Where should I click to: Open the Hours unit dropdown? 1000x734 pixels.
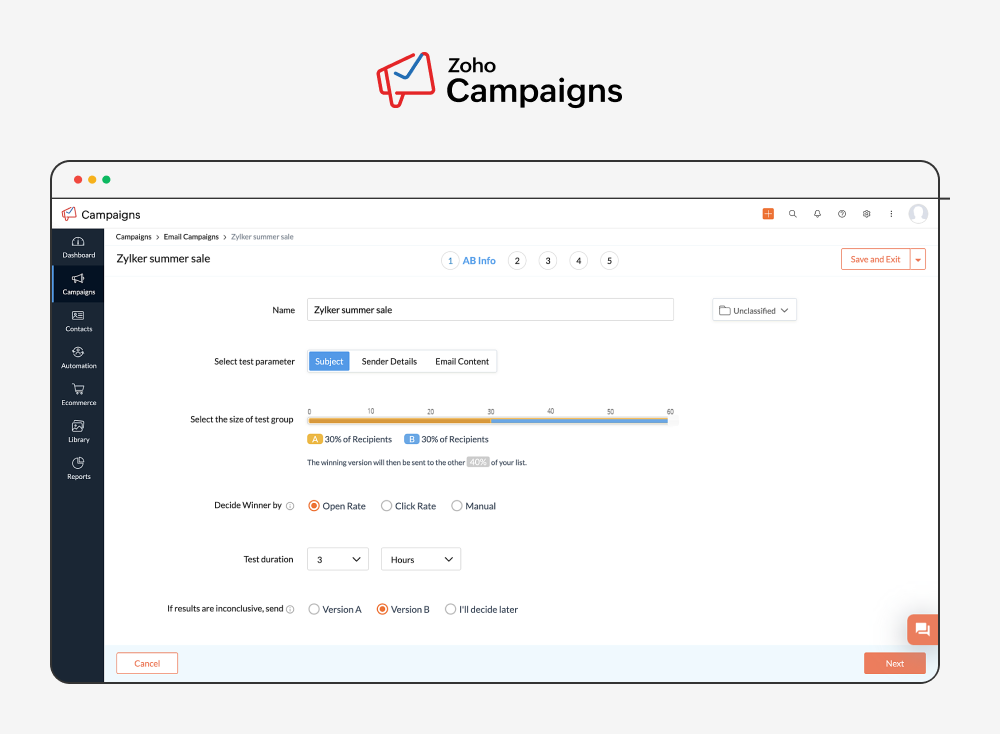(x=421, y=559)
